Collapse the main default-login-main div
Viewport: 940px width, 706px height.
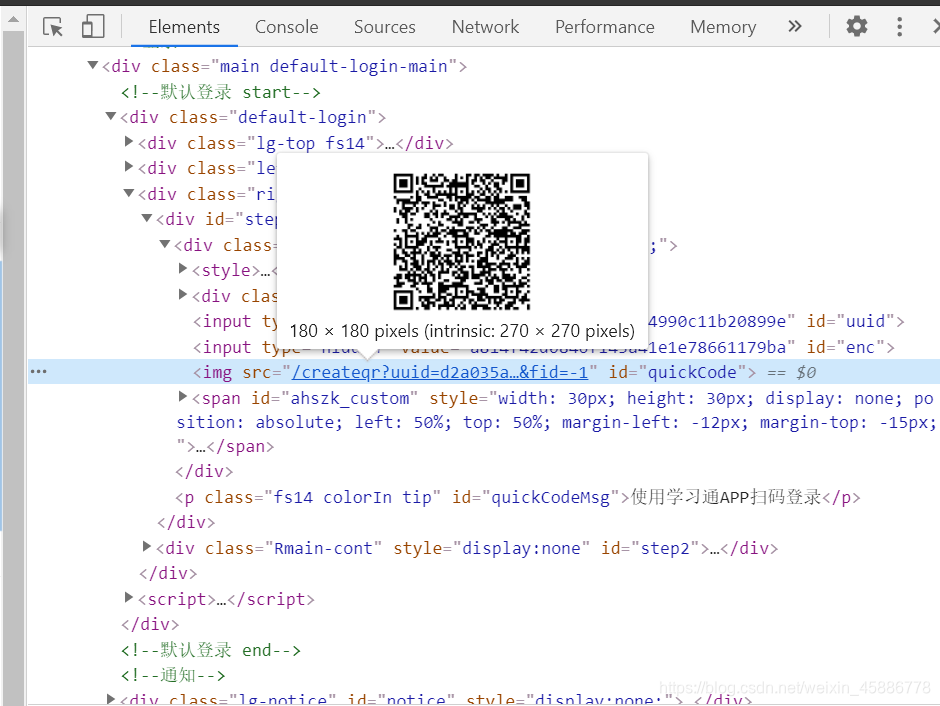click(x=92, y=65)
